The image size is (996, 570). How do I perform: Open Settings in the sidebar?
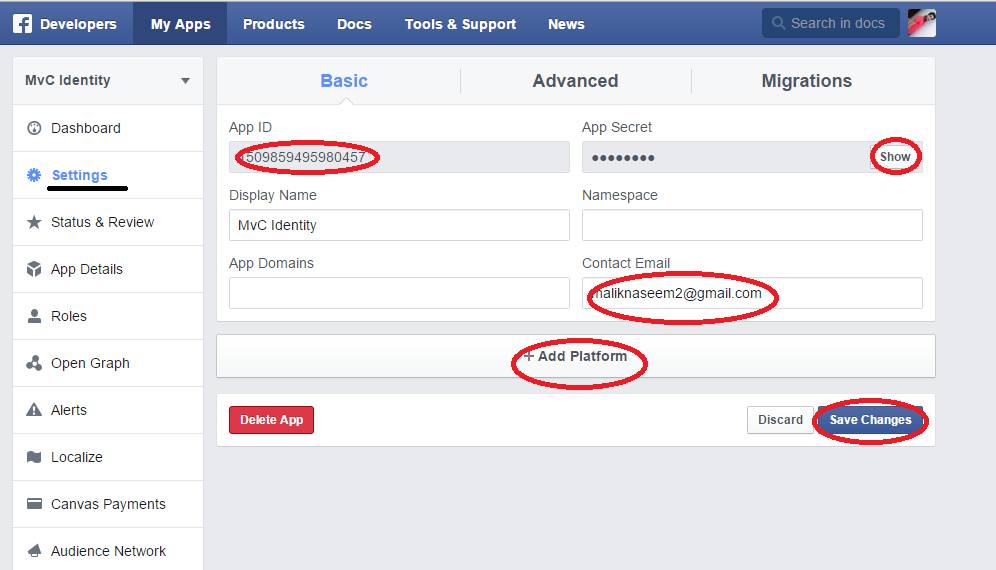point(108,175)
